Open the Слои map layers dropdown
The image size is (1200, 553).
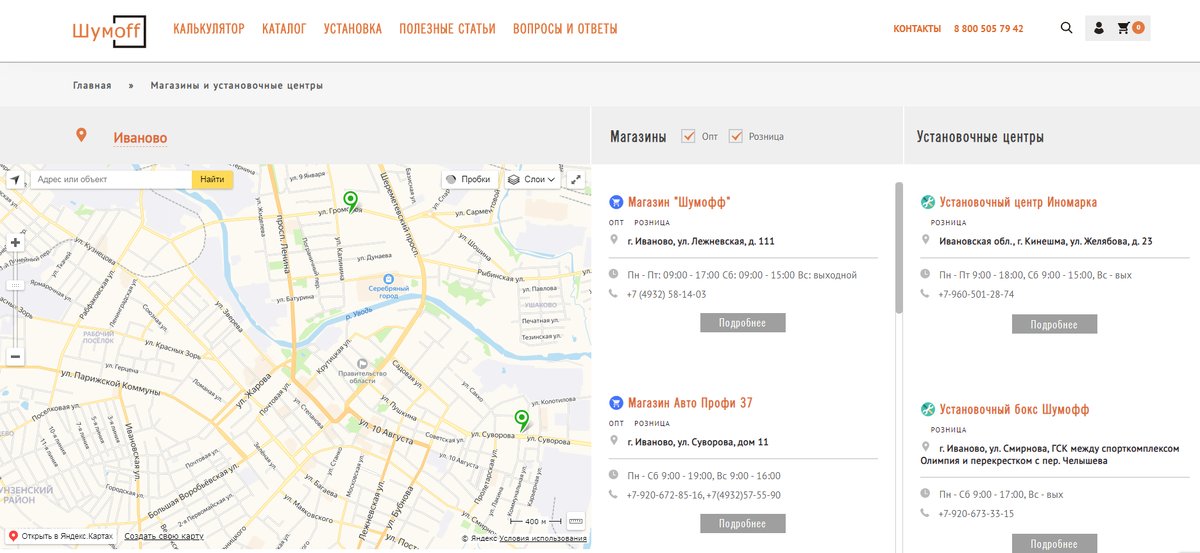point(532,180)
